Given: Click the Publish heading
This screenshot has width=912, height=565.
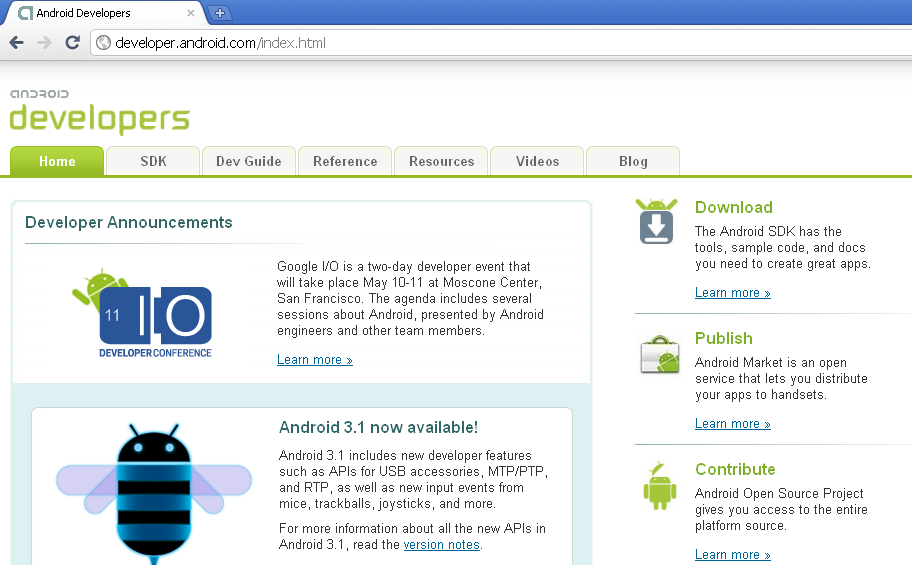Looking at the screenshot, I should click(x=724, y=338).
